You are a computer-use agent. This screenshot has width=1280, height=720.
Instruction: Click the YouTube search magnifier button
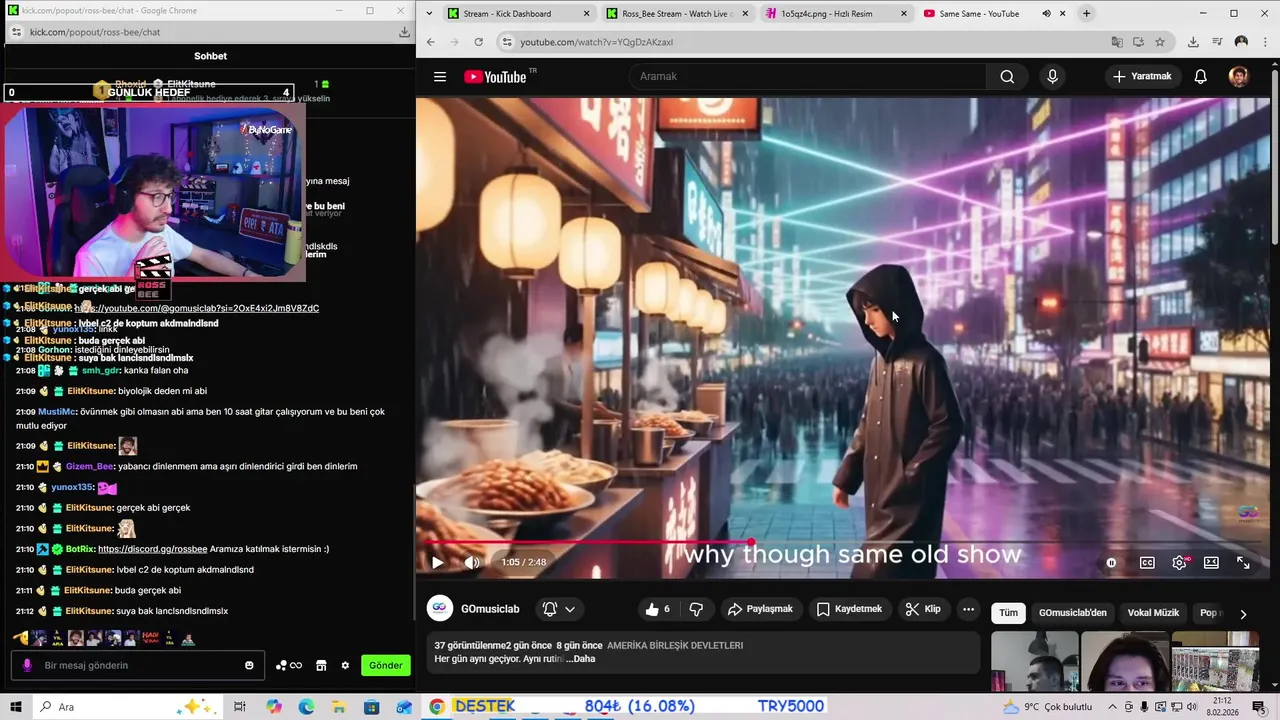tap(1007, 77)
